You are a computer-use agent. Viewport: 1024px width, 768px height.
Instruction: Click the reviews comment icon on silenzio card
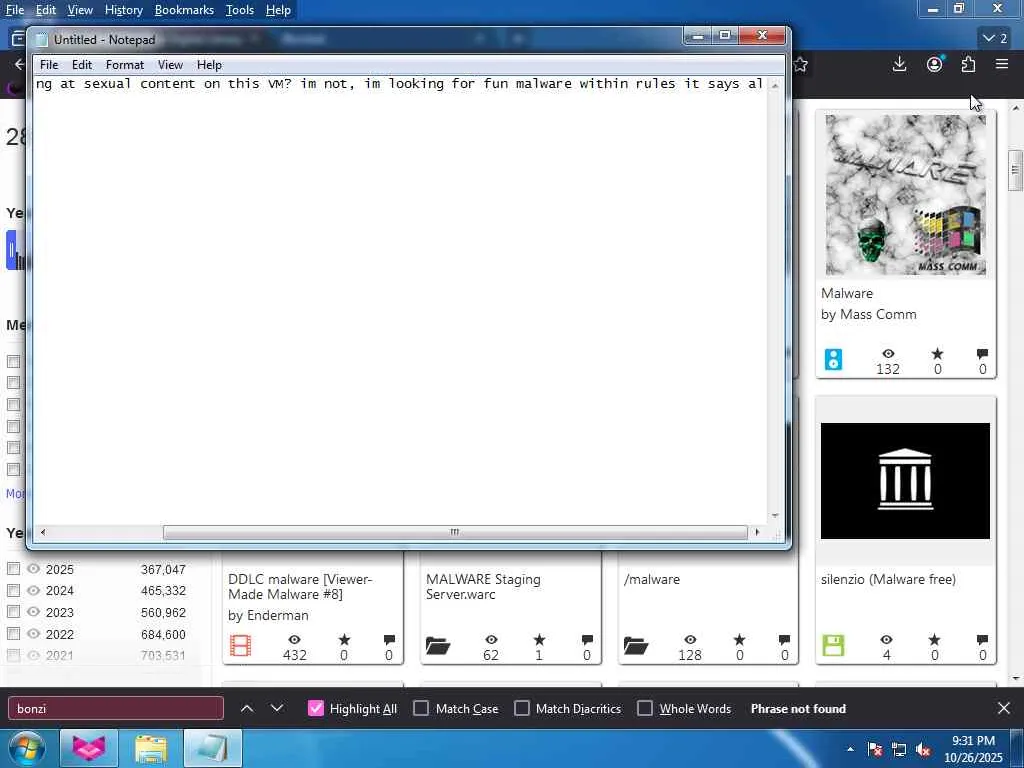coord(982,639)
